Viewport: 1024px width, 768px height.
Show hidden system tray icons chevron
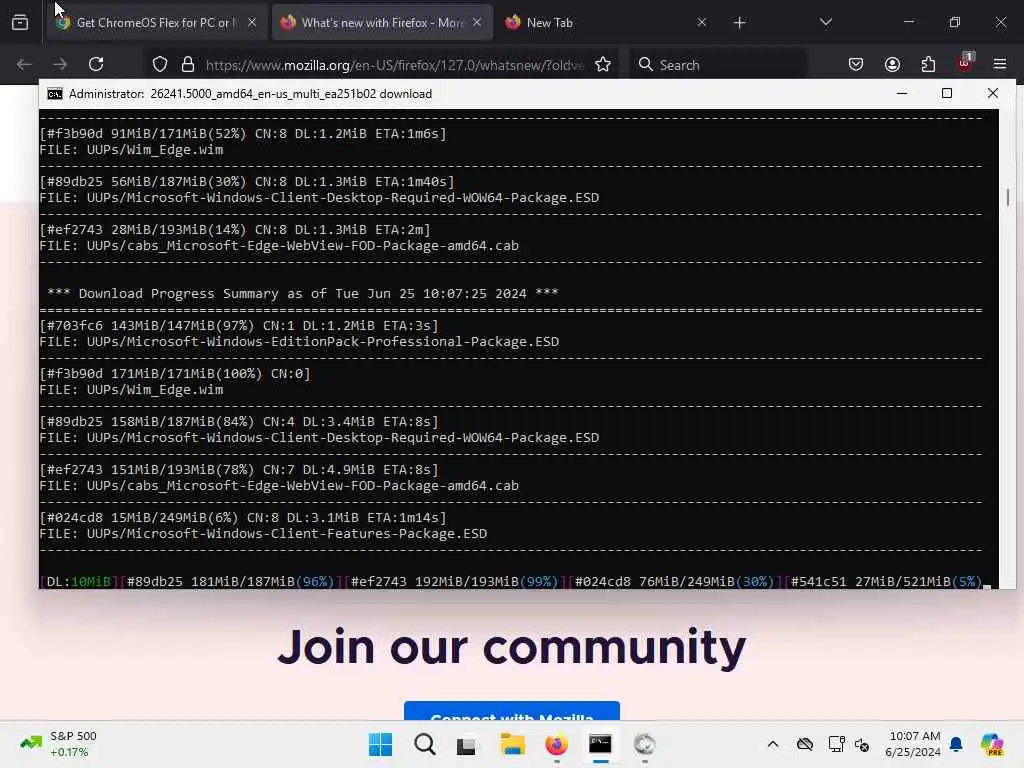[773, 744]
